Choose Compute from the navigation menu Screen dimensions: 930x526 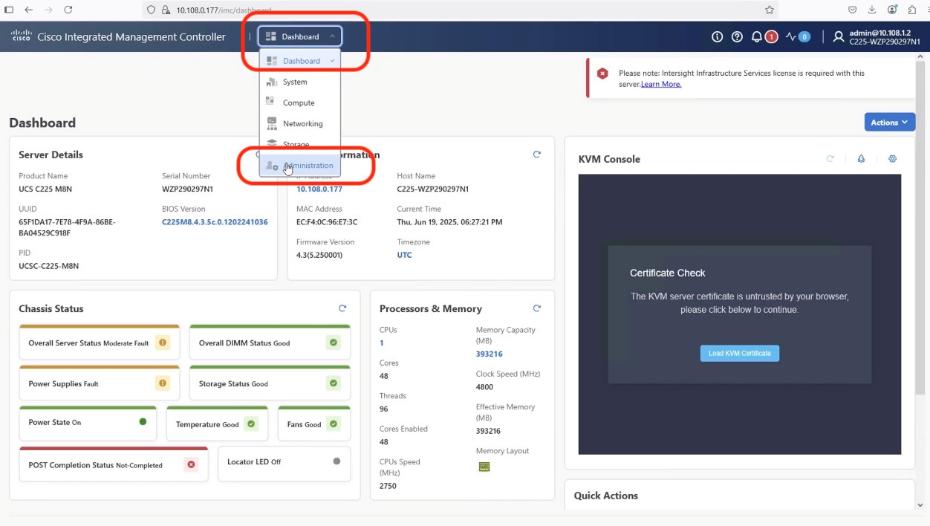[300, 103]
